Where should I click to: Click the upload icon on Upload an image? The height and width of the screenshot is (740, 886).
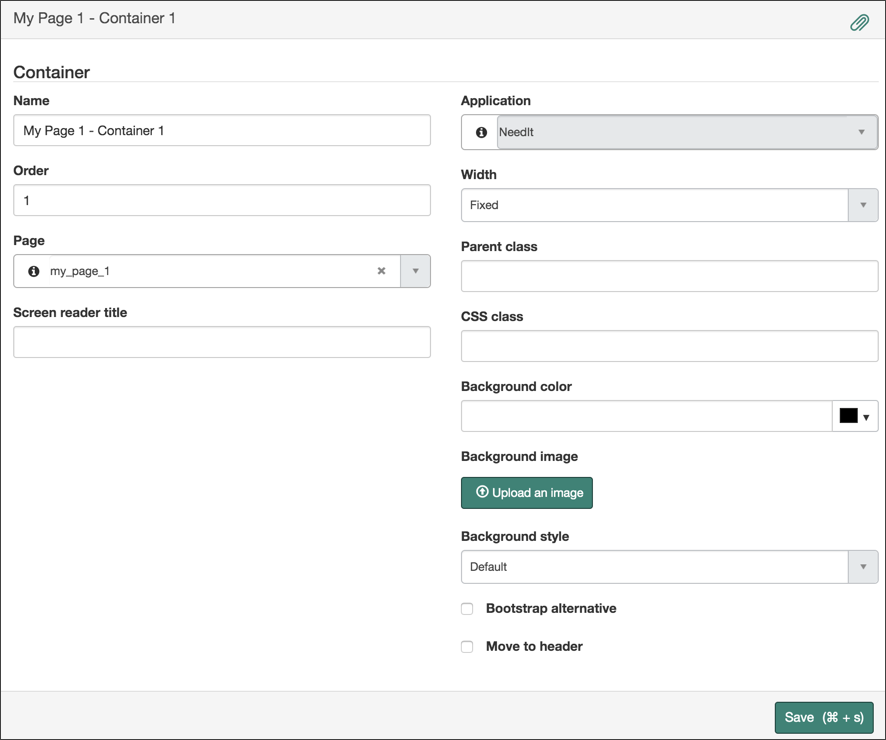pos(482,492)
